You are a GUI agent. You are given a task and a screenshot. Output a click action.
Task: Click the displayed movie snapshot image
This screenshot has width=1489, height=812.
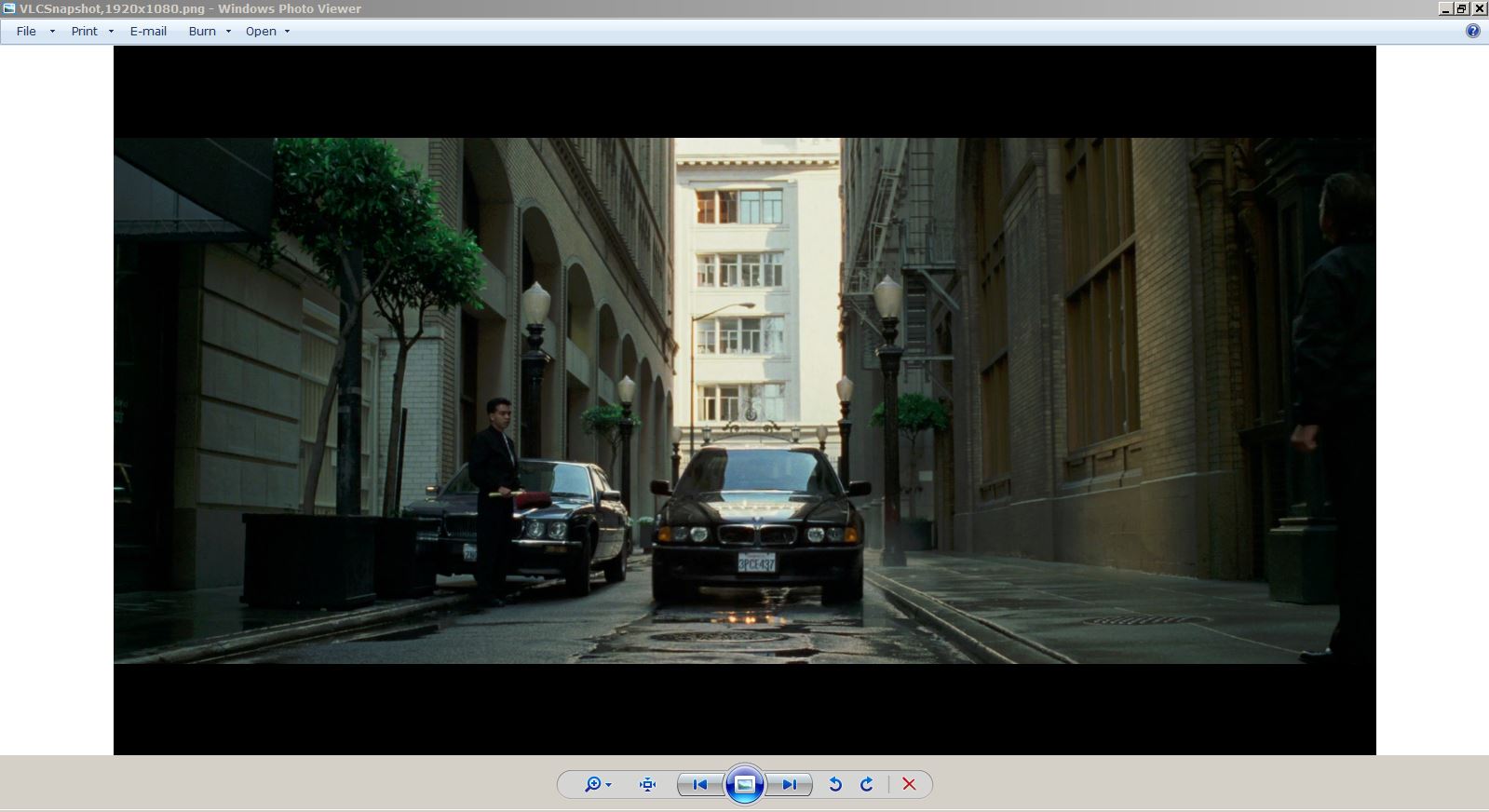tap(745, 400)
